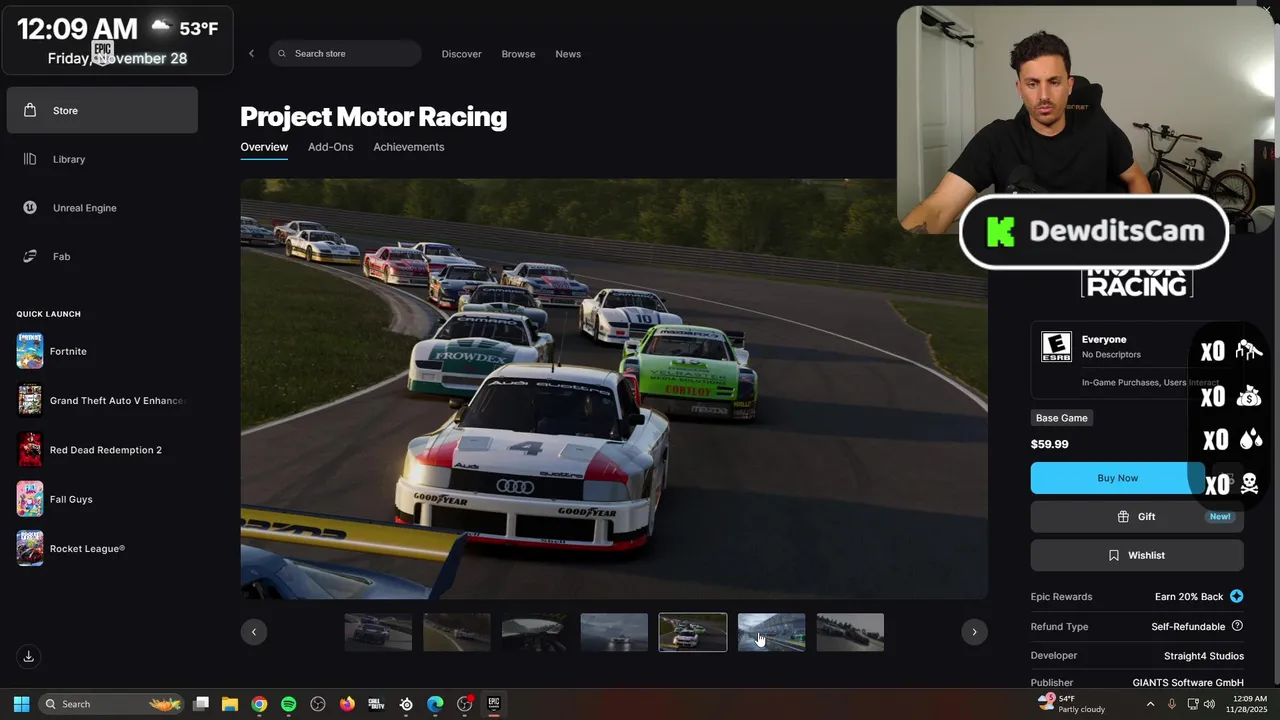
Task: Click the Store shopping bag icon
Action: coord(30,110)
